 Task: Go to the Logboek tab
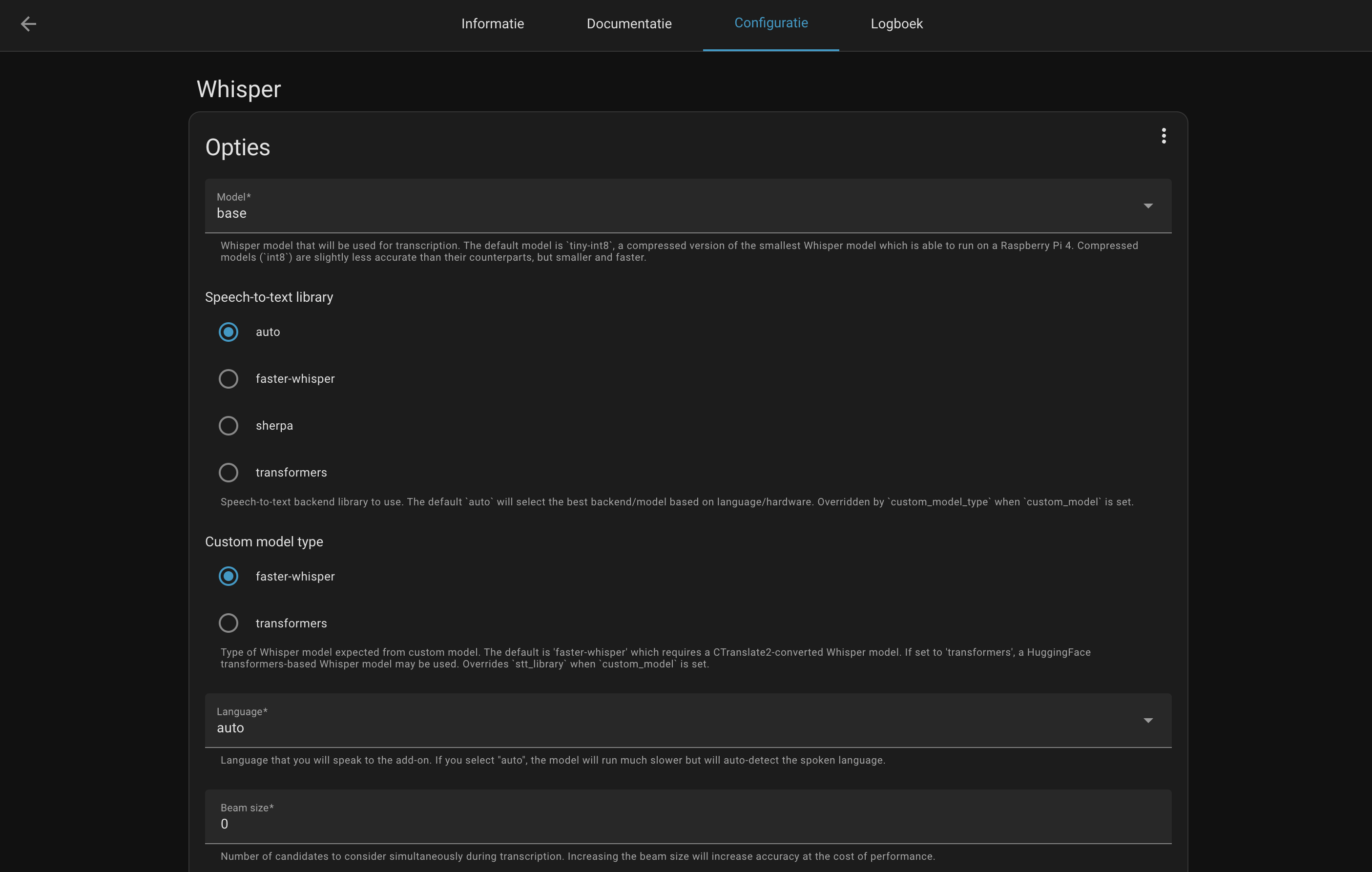pos(895,24)
